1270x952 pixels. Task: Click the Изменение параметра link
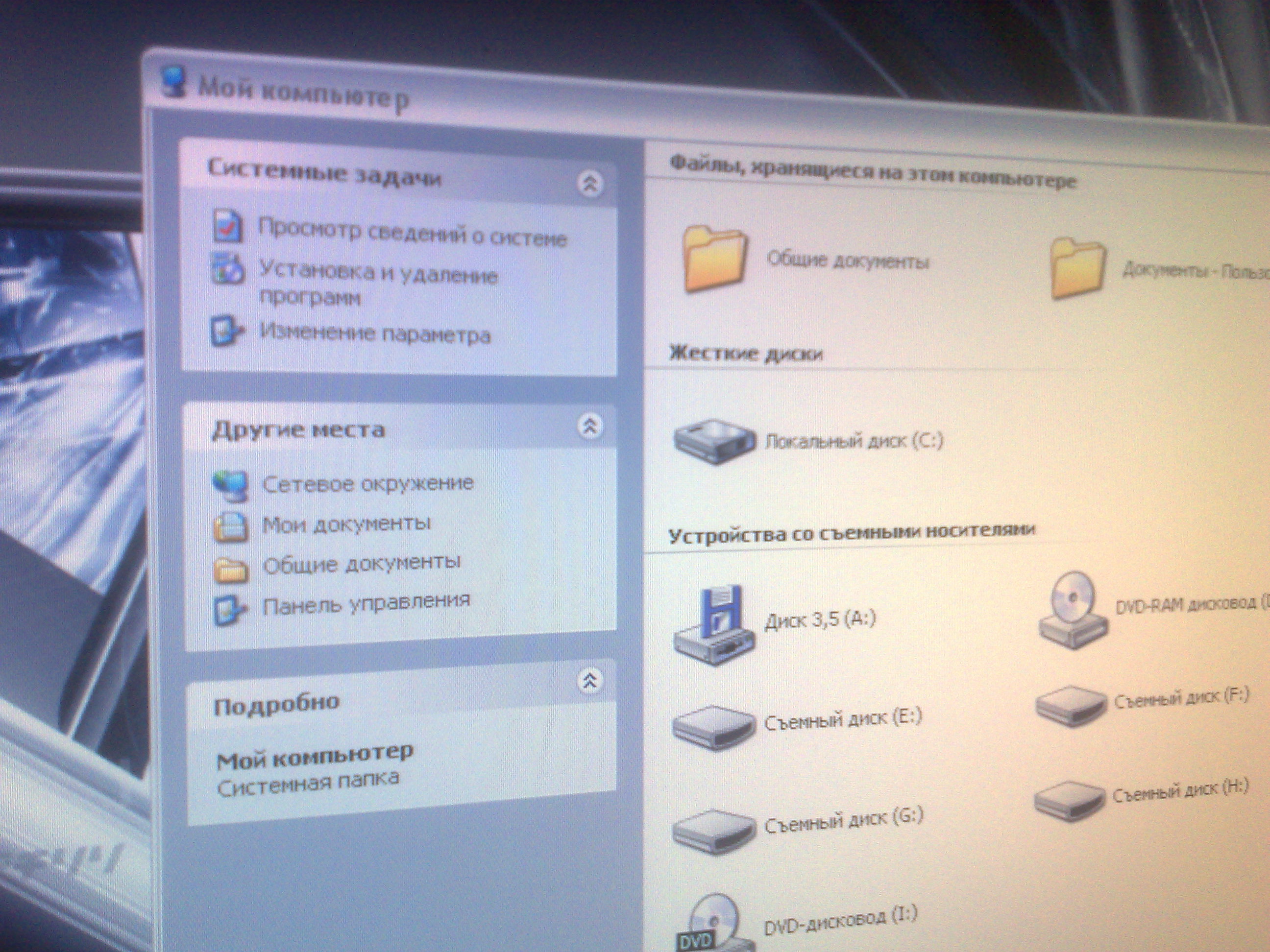point(375,333)
